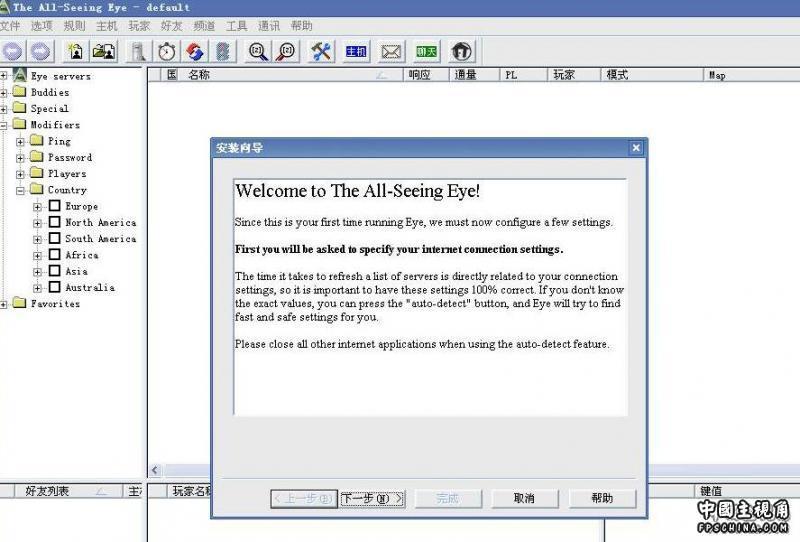Image resolution: width=800 pixels, height=542 pixels.
Task: Select the Ping folder in the tree
Action: click(x=59, y=141)
